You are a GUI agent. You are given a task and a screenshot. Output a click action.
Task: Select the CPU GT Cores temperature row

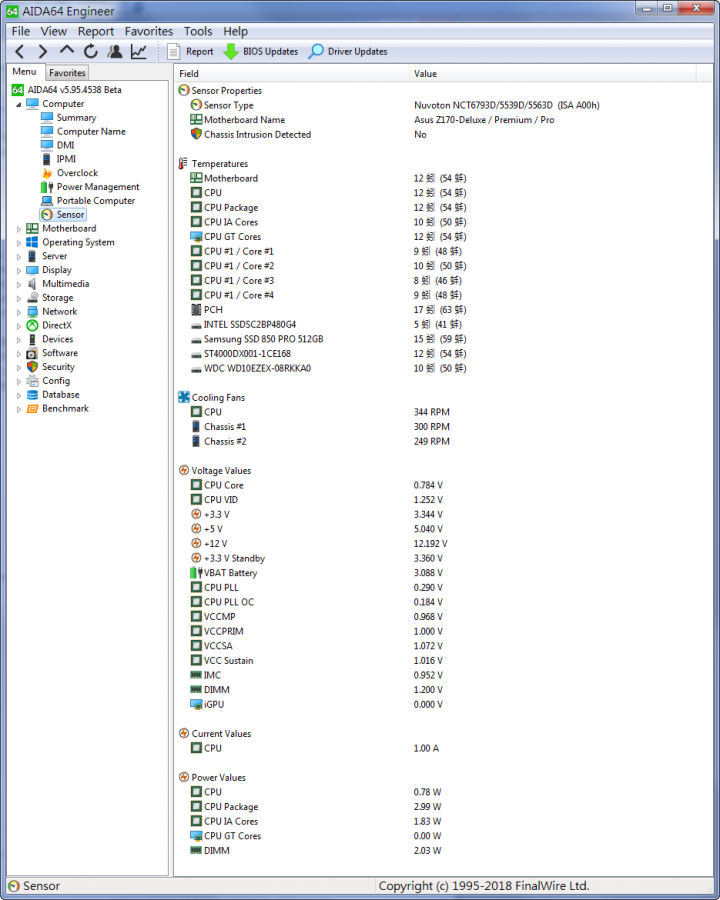pyautogui.click(x=443, y=236)
